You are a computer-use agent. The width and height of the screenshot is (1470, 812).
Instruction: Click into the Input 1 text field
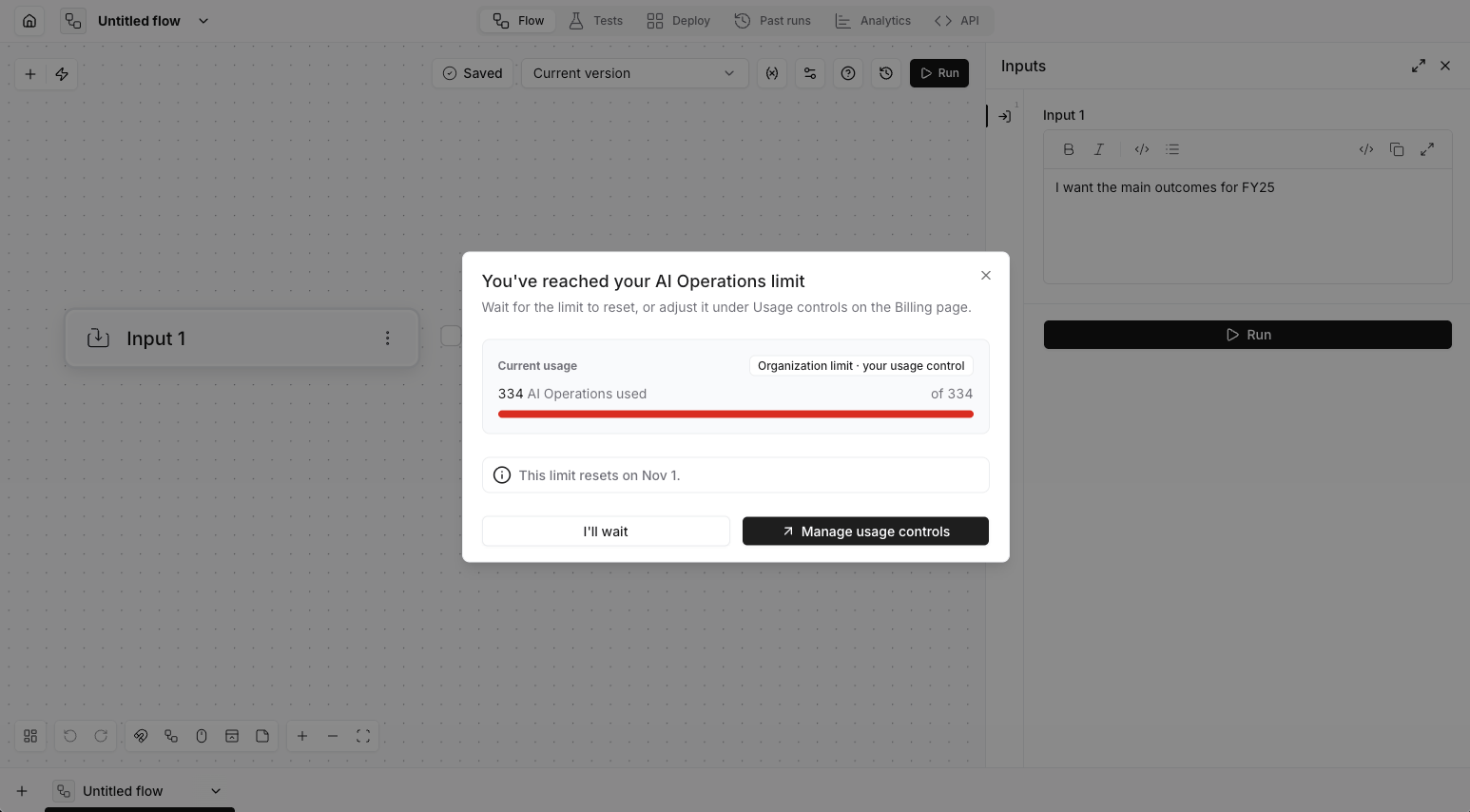pos(1248,225)
